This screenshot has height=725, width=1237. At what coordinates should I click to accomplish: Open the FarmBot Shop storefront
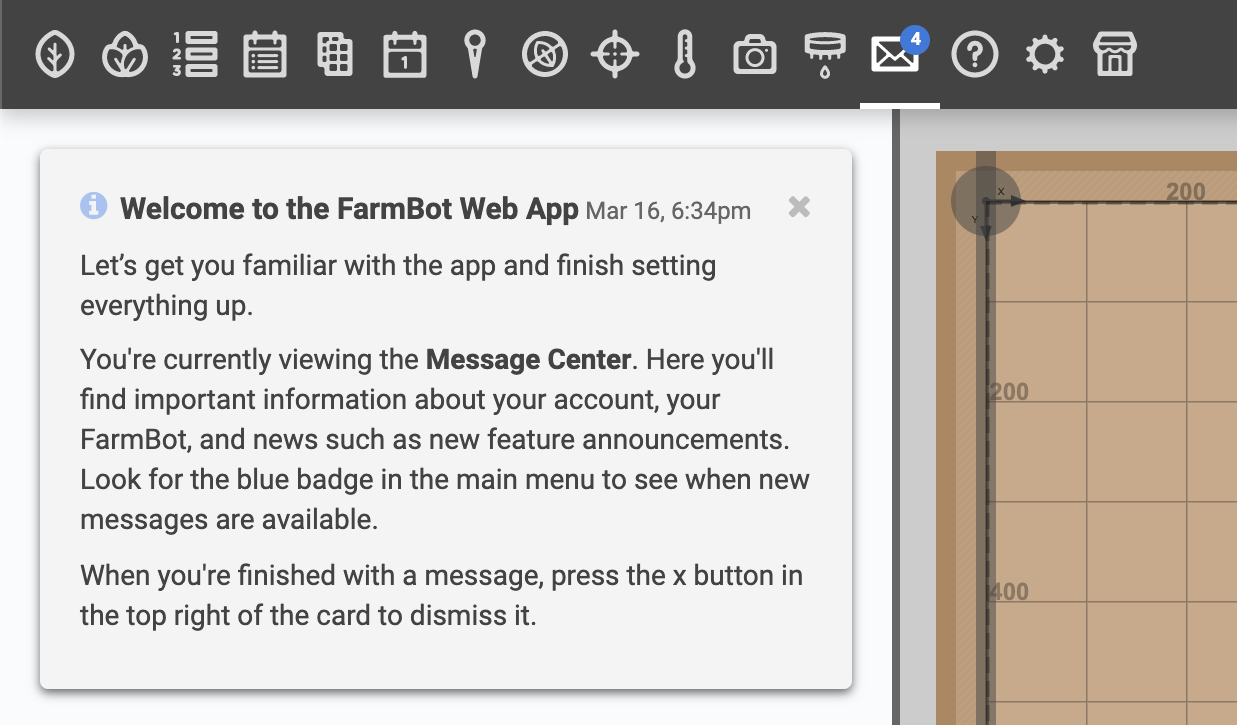[1115, 55]
